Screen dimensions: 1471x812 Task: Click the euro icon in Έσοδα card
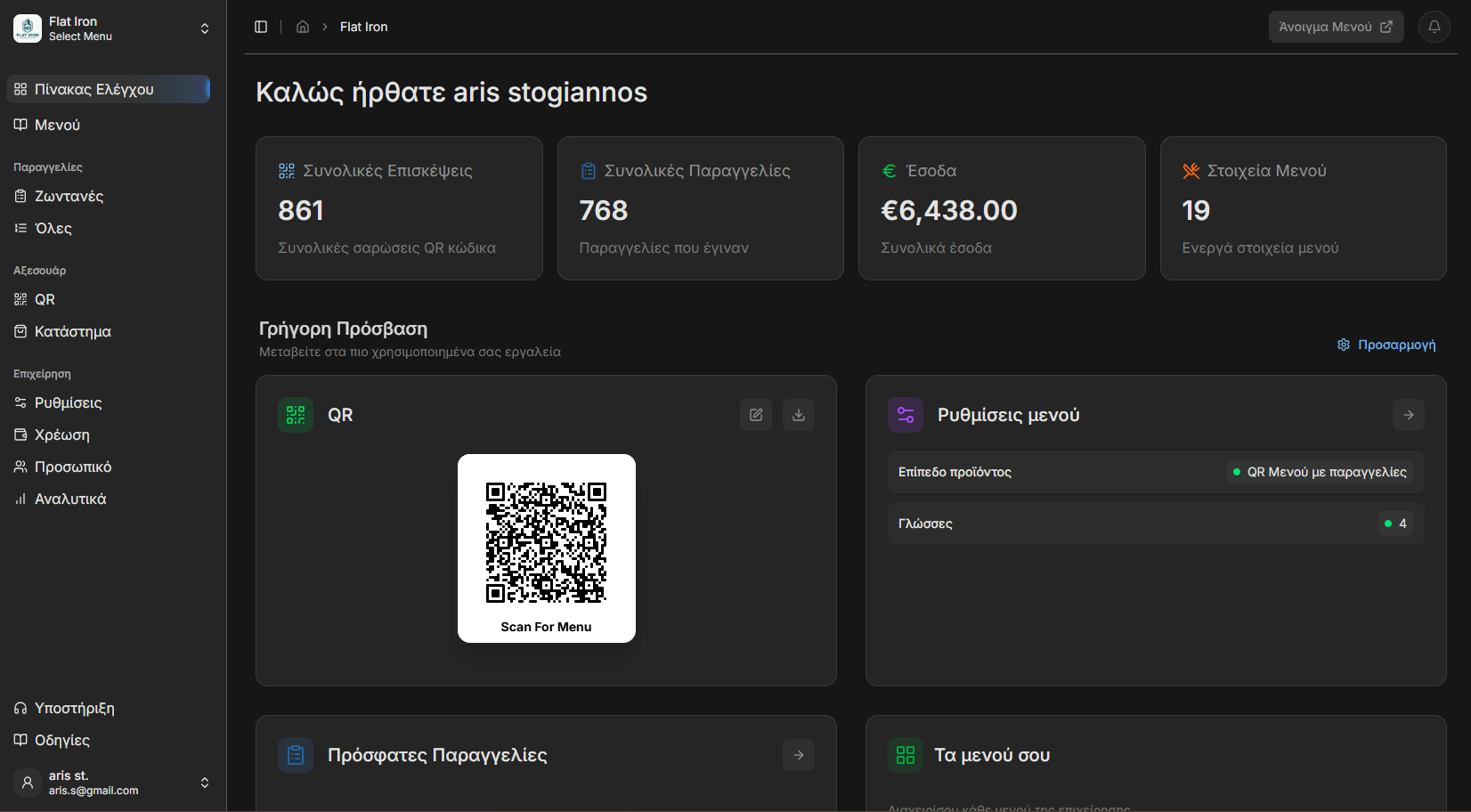(889, 171)
